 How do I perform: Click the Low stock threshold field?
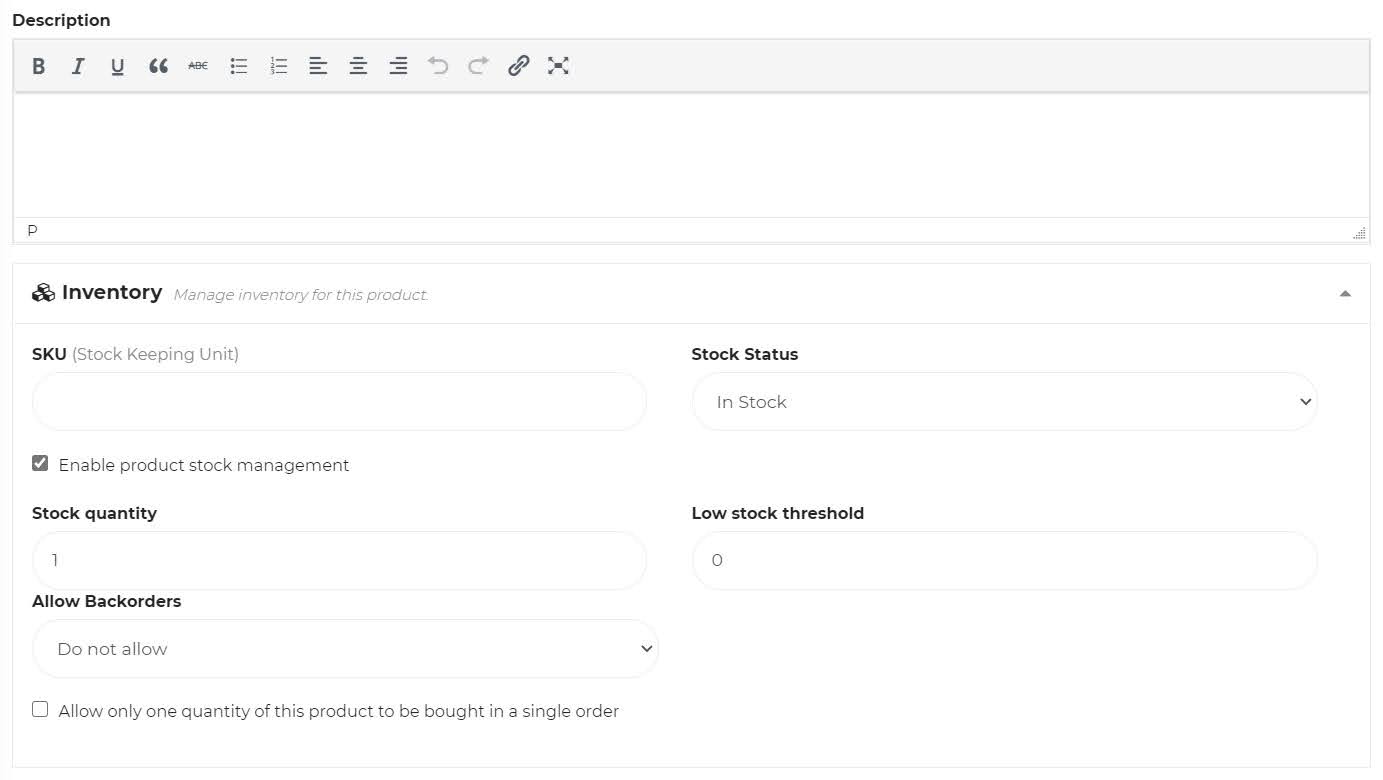pos(1004,560)
